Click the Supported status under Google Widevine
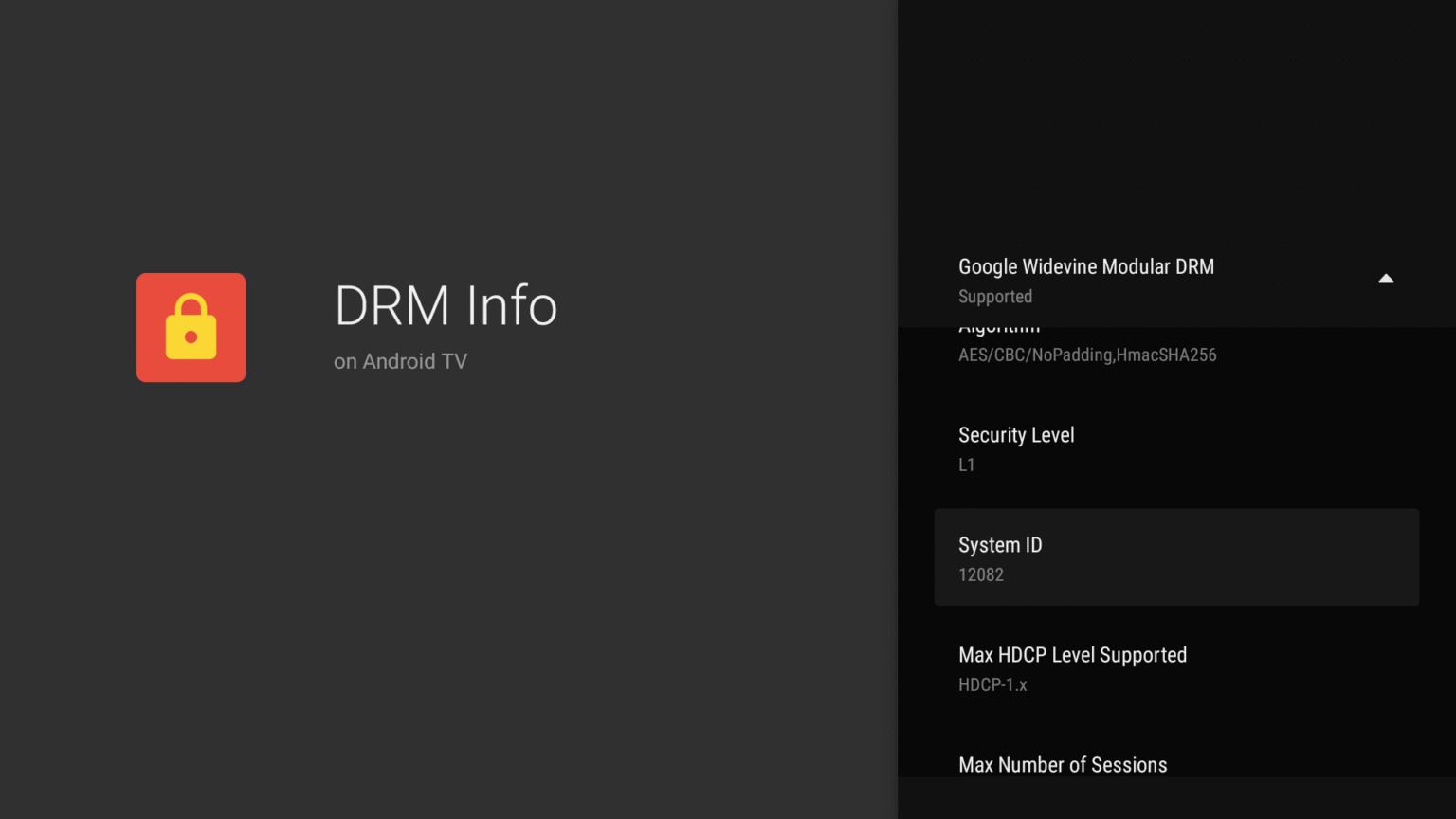 click(x=995, y=296)
